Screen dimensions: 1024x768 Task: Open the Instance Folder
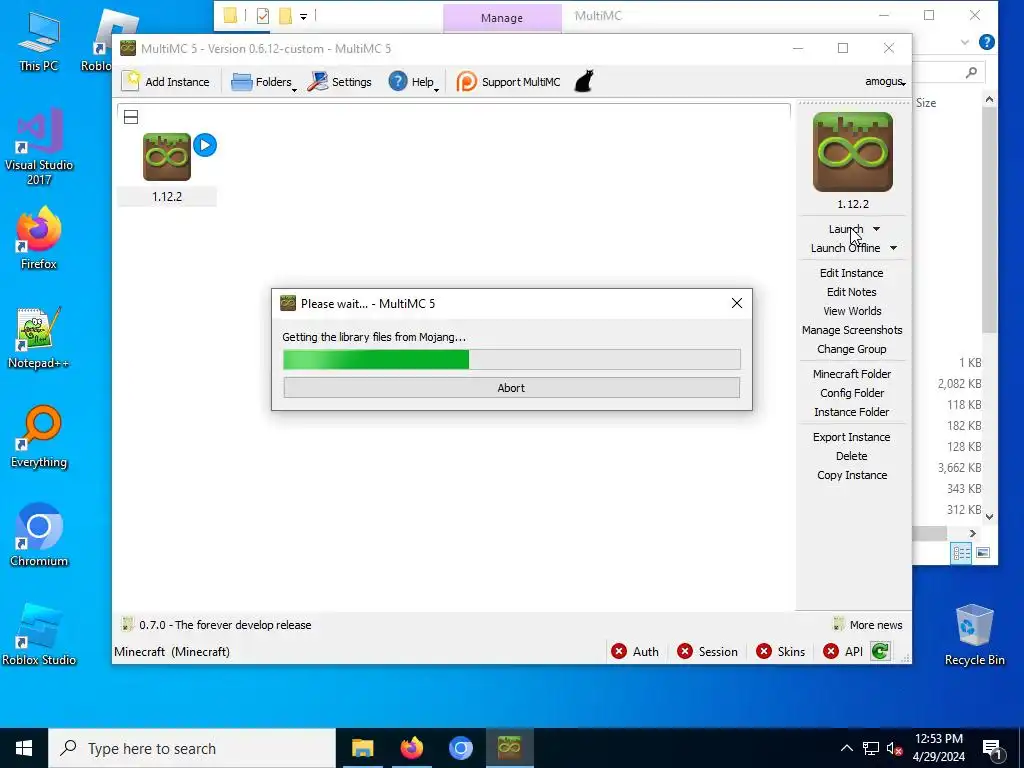pos(852,411)
